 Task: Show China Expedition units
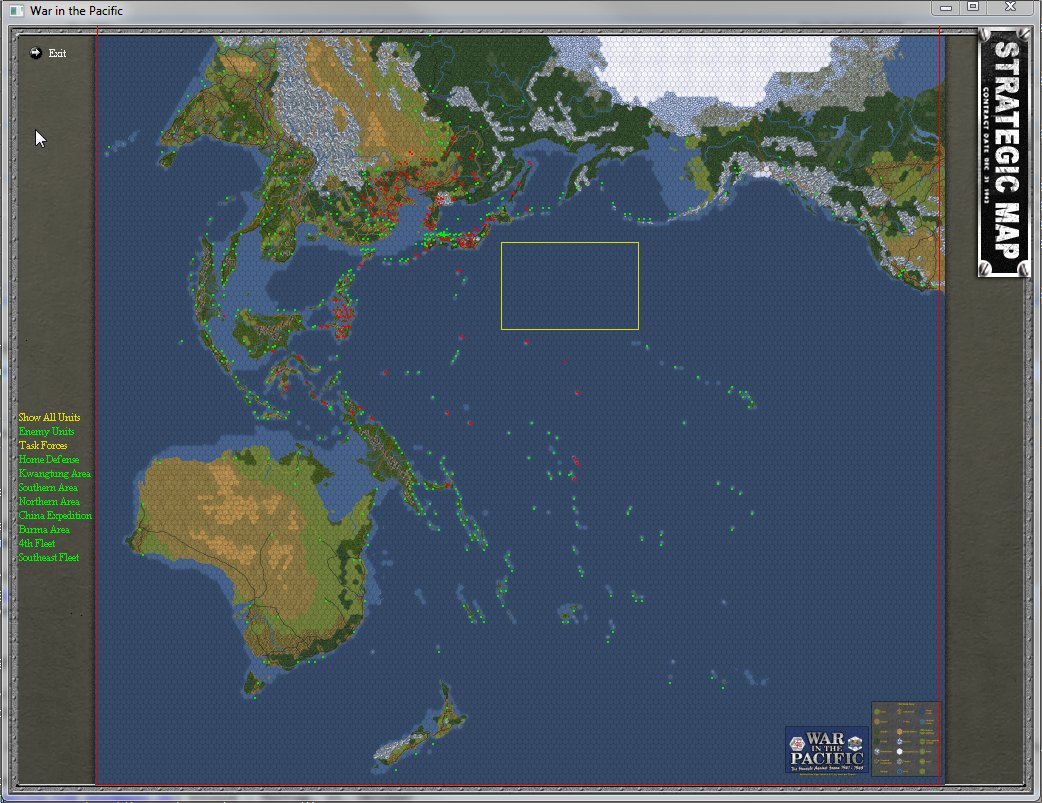[55, 515]
